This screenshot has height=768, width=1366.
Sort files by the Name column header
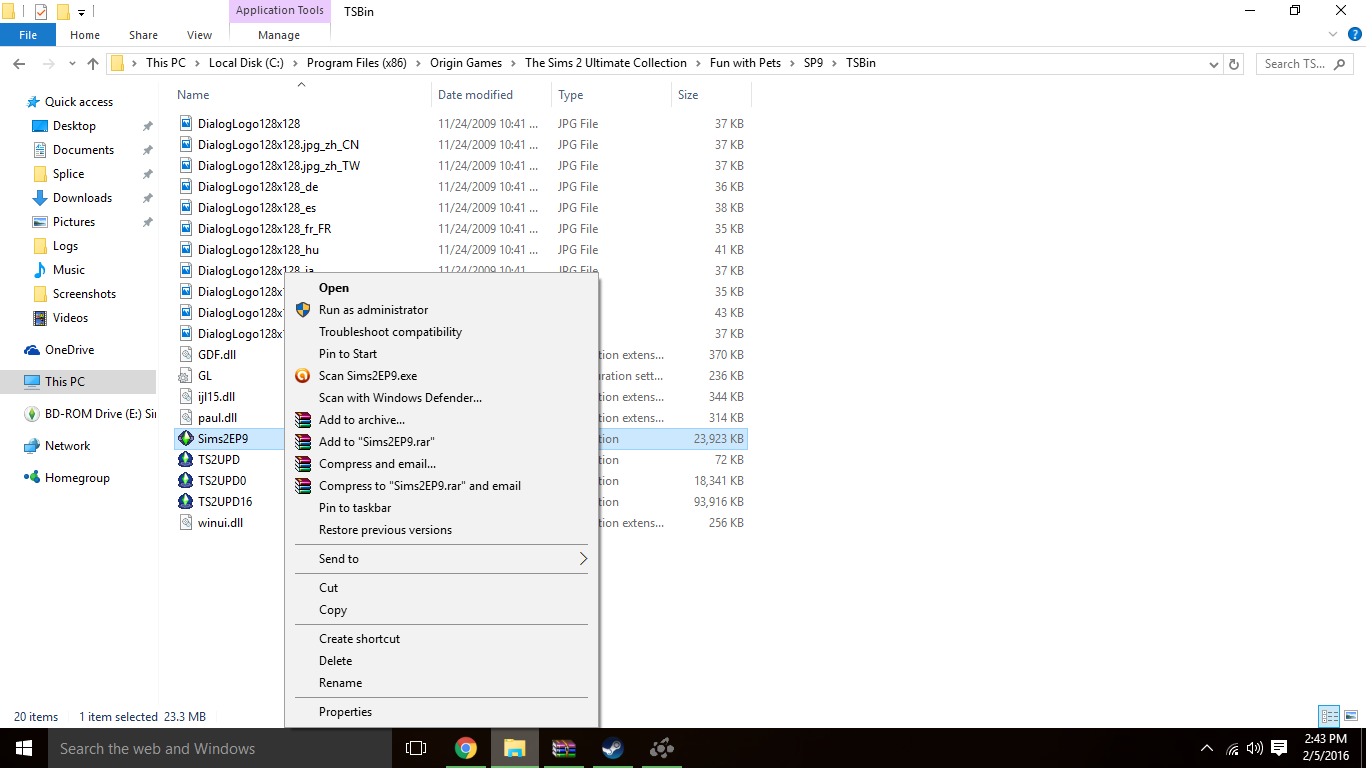pos(193,95)
